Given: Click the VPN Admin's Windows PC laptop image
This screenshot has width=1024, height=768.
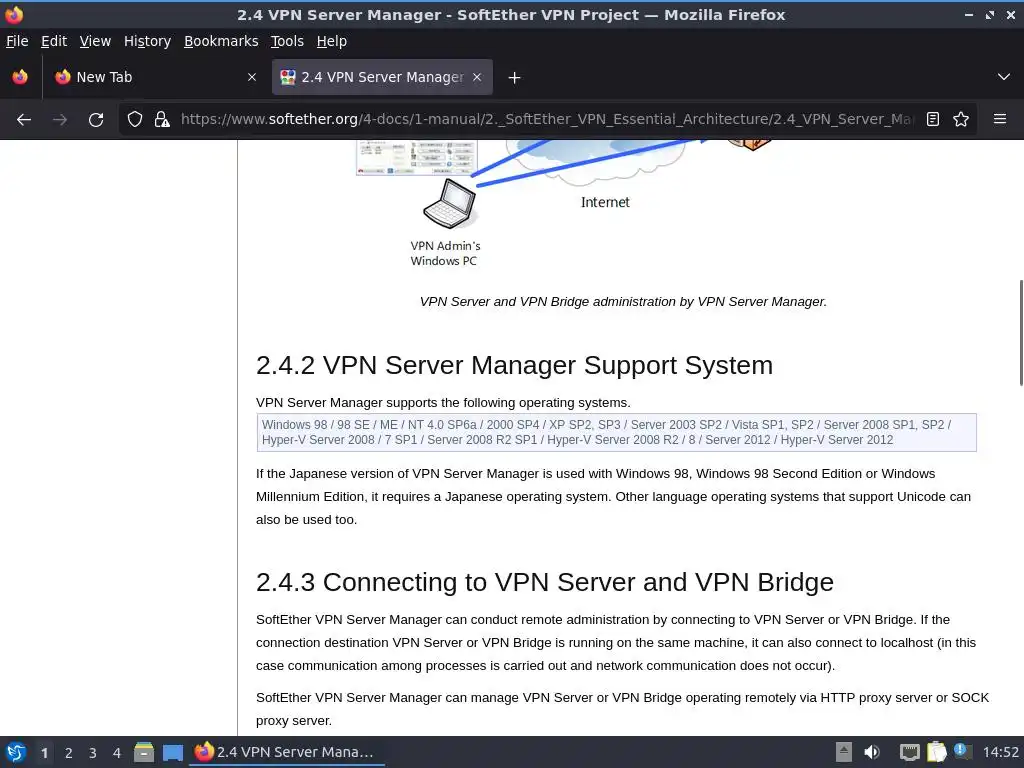Looking at the screenshot, I should (449, 203).
